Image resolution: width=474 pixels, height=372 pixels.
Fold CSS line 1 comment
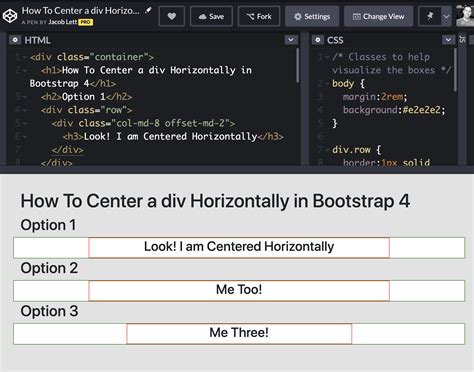[327, 57]
